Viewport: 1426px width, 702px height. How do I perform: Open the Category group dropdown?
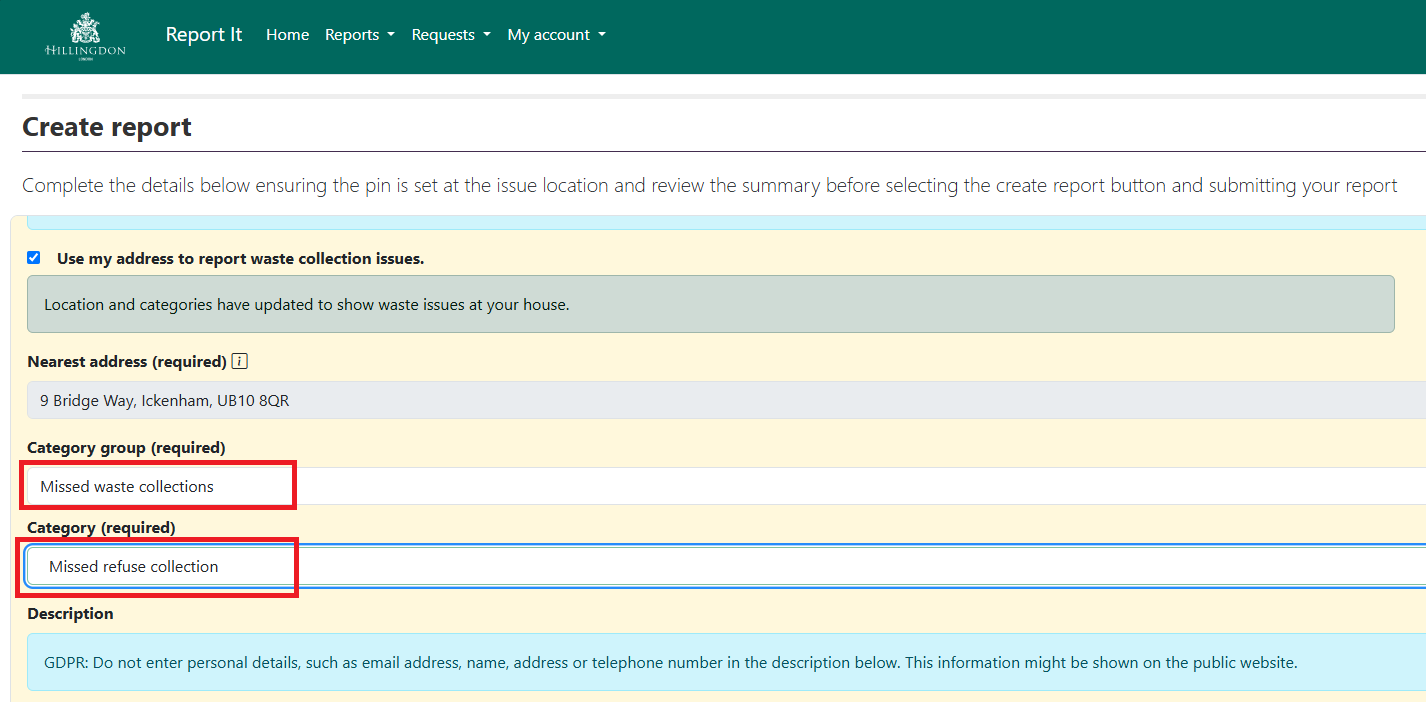coord(726,486)
